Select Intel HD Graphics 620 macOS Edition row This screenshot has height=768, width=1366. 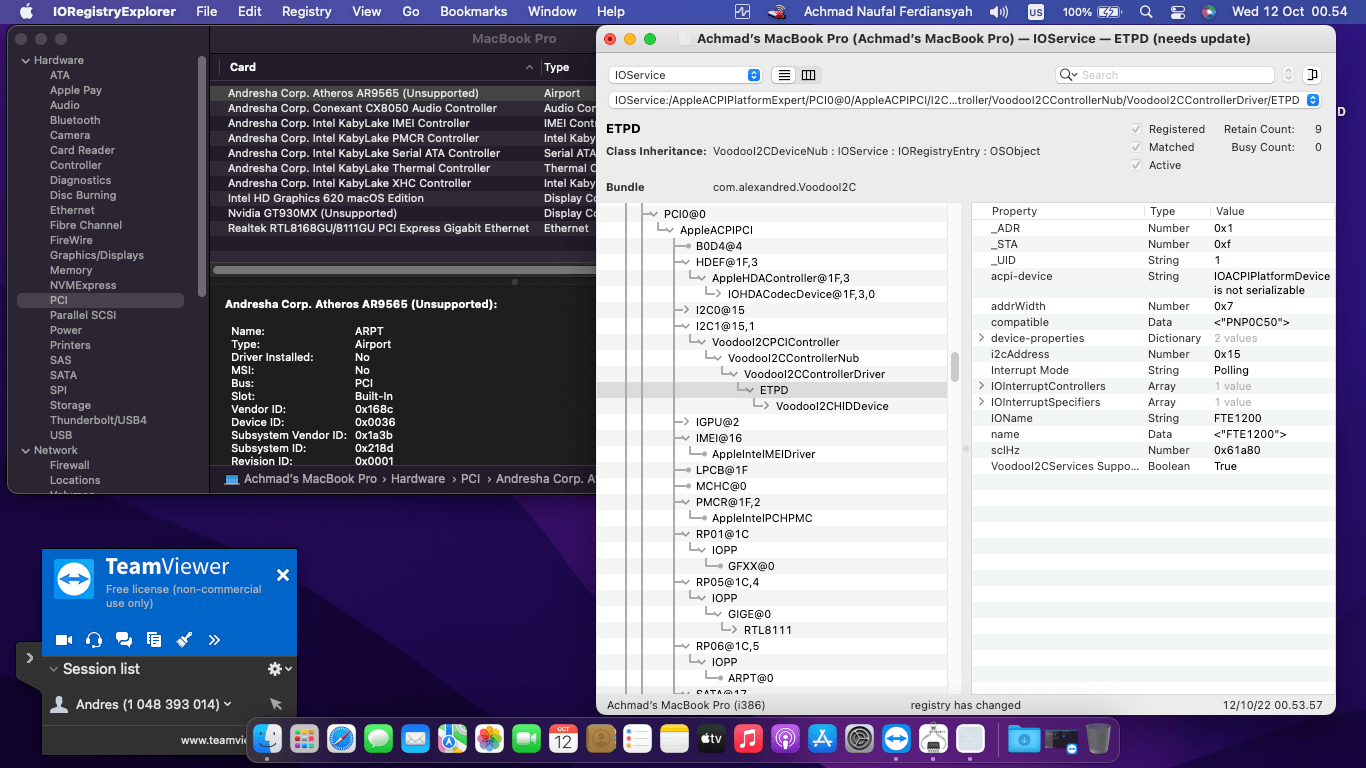tap(403, 198)
